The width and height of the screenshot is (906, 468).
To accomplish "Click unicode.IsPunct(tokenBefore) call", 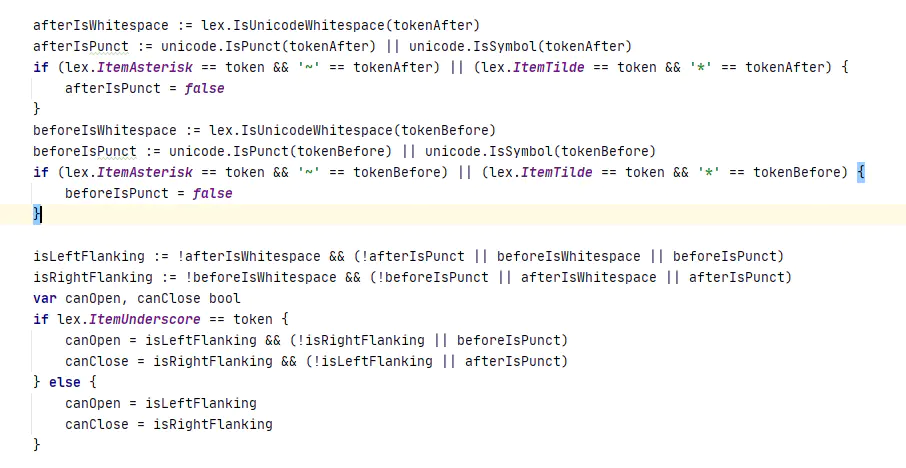I will coord(280,151).
